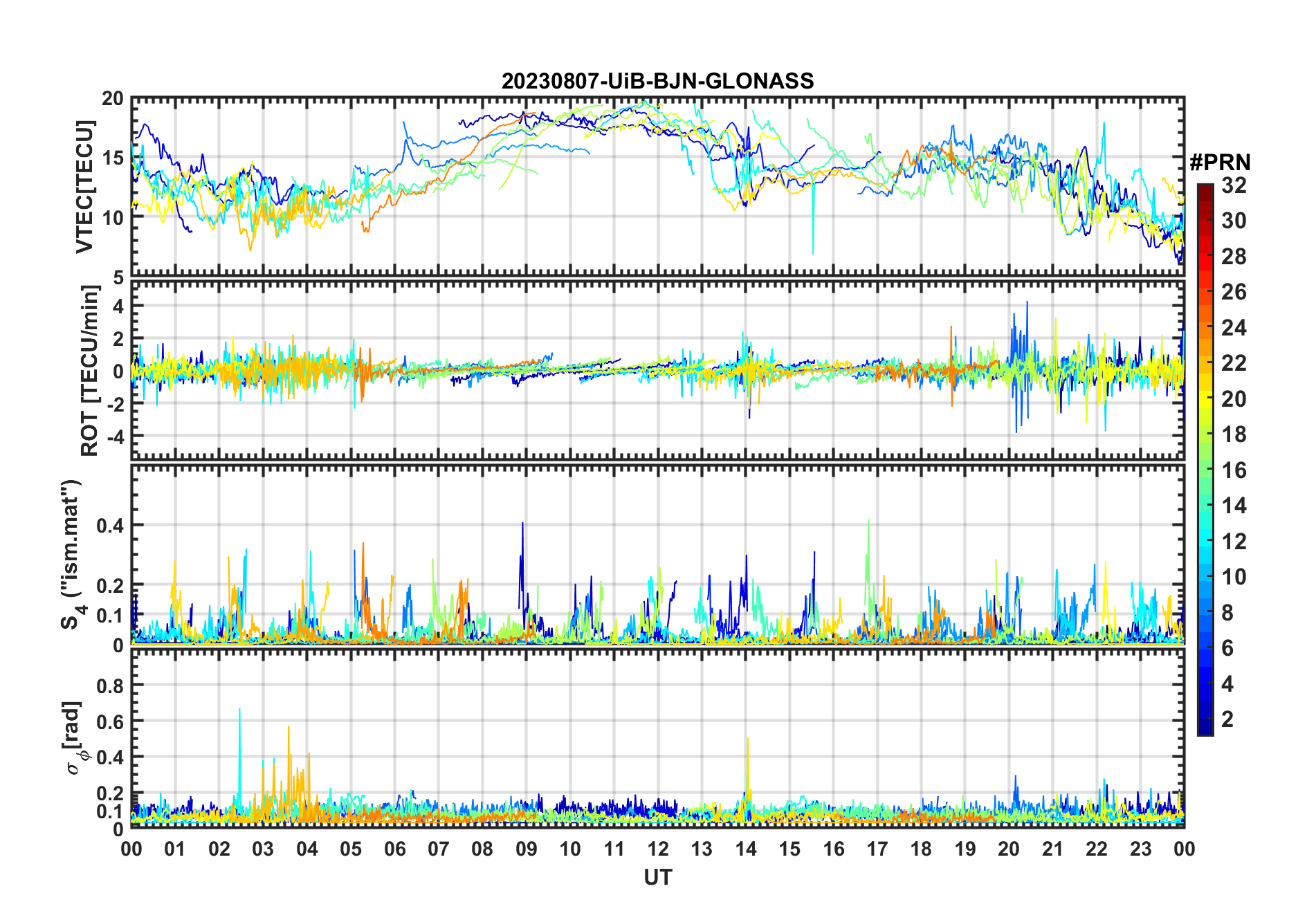Click the ROT [TECU/min] y-axis label
The height and width of the screenshot is (920, 1316).
click(x=89, y=371)
